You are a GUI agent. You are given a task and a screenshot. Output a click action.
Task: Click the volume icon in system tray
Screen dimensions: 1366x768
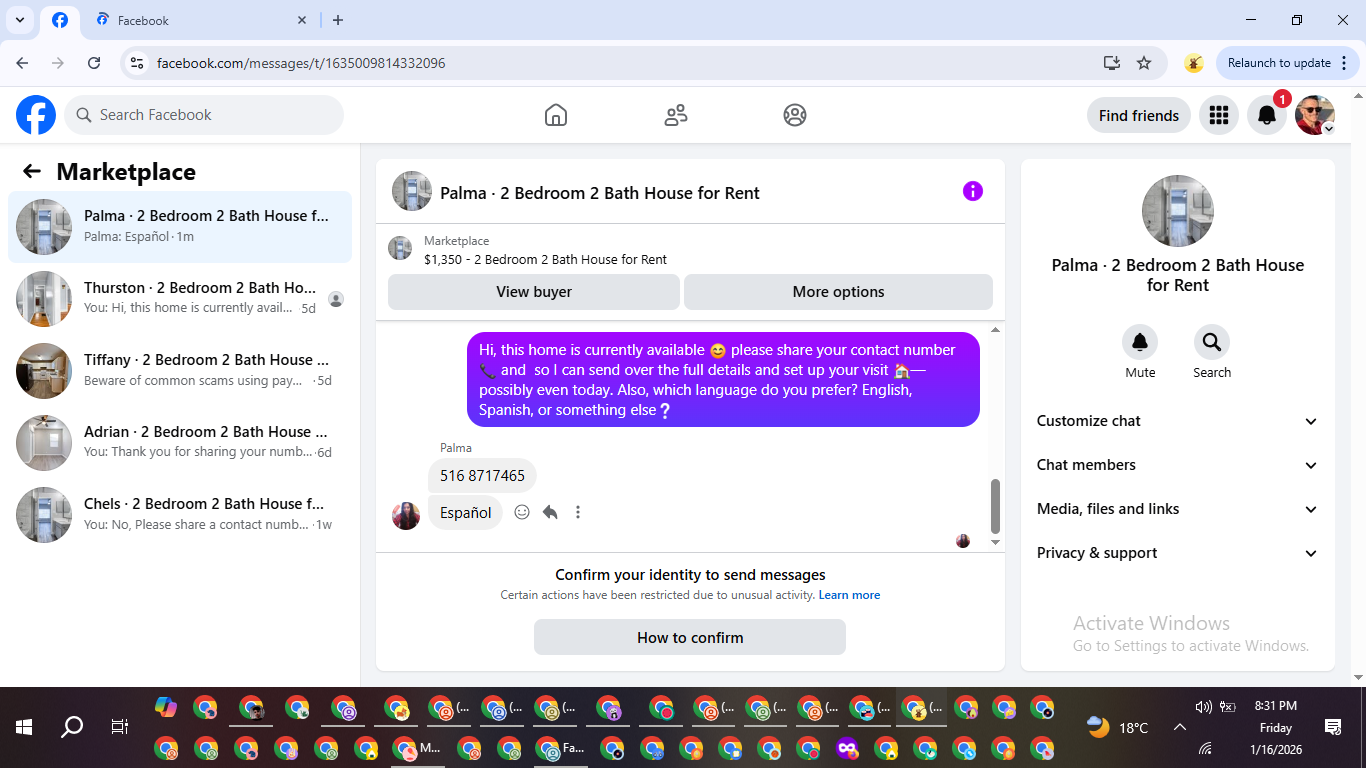point(1203,707)
